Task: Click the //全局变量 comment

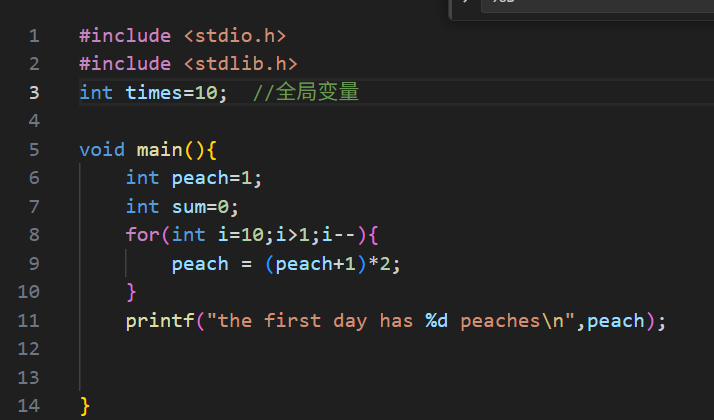Action: (306, 92)
